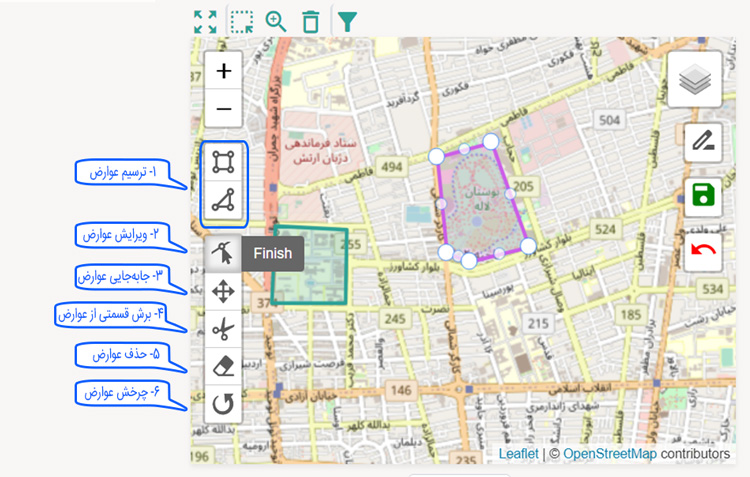Activate the scissors cut tool
Image resolution: width=750 pixels, height=477 pixels.
coord(224,329)
